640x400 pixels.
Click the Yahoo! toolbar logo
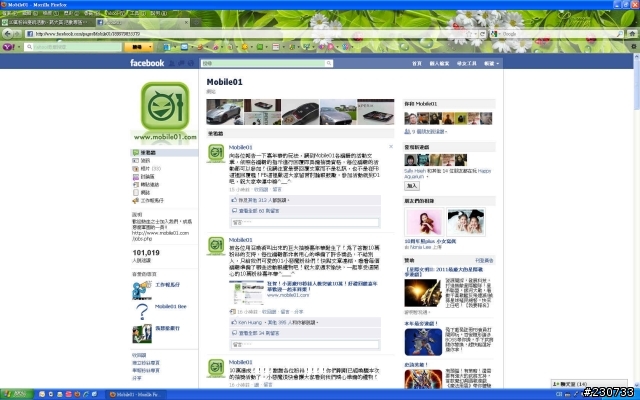click(x=9, y=47)
